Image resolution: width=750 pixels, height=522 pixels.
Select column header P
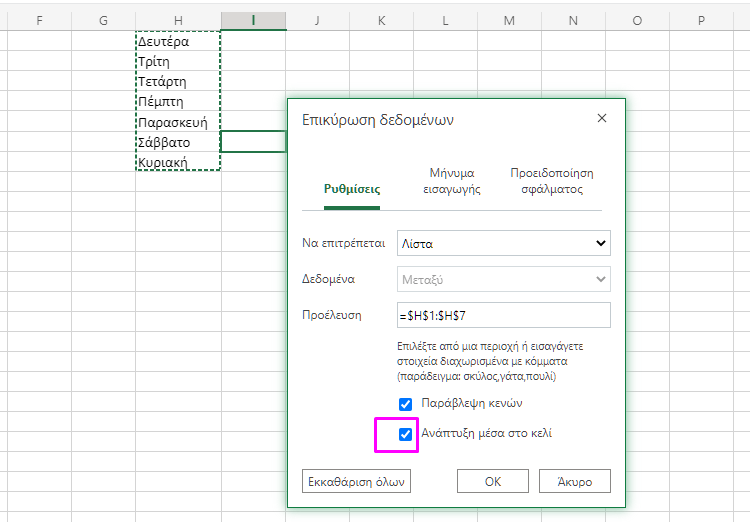[701, 20]
